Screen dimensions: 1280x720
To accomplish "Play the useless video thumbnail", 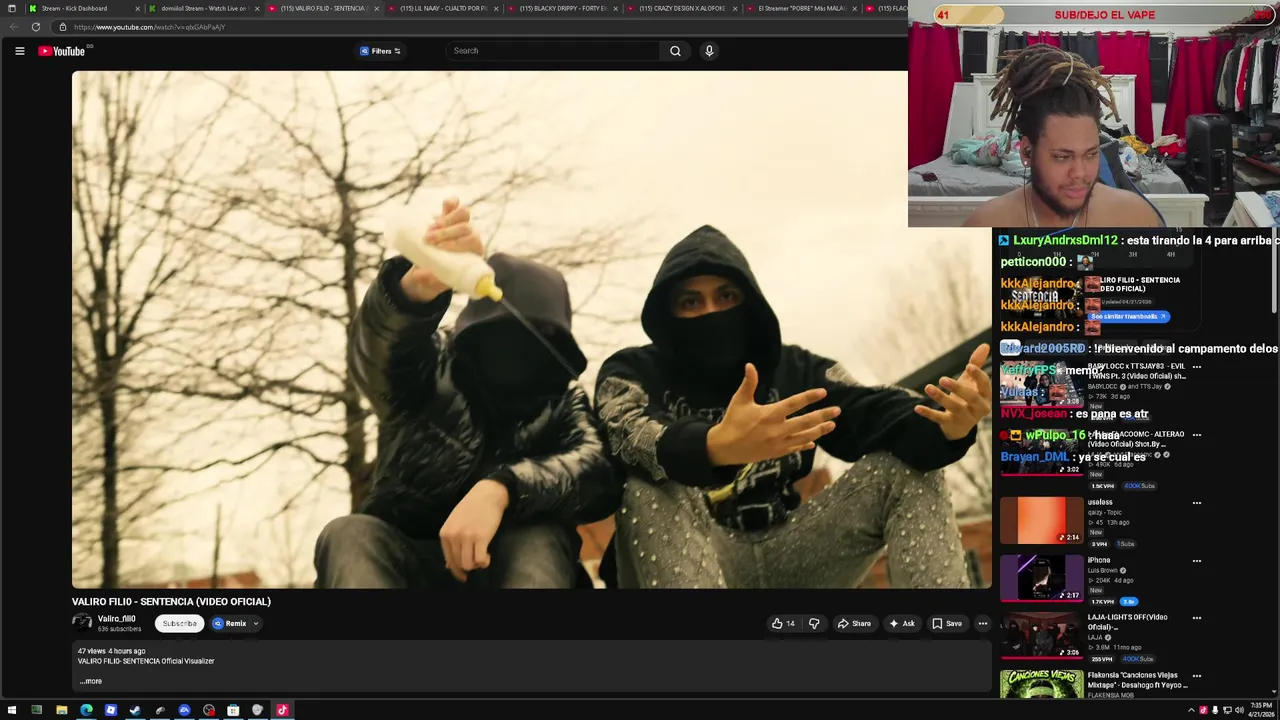I will click(x=1041, y=520).
